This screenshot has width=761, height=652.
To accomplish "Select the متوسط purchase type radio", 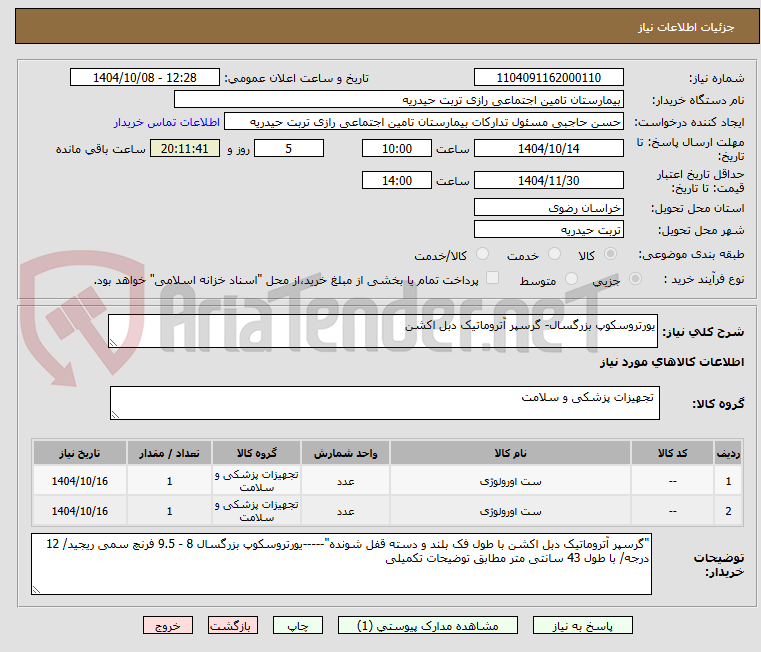I will 572,279.
